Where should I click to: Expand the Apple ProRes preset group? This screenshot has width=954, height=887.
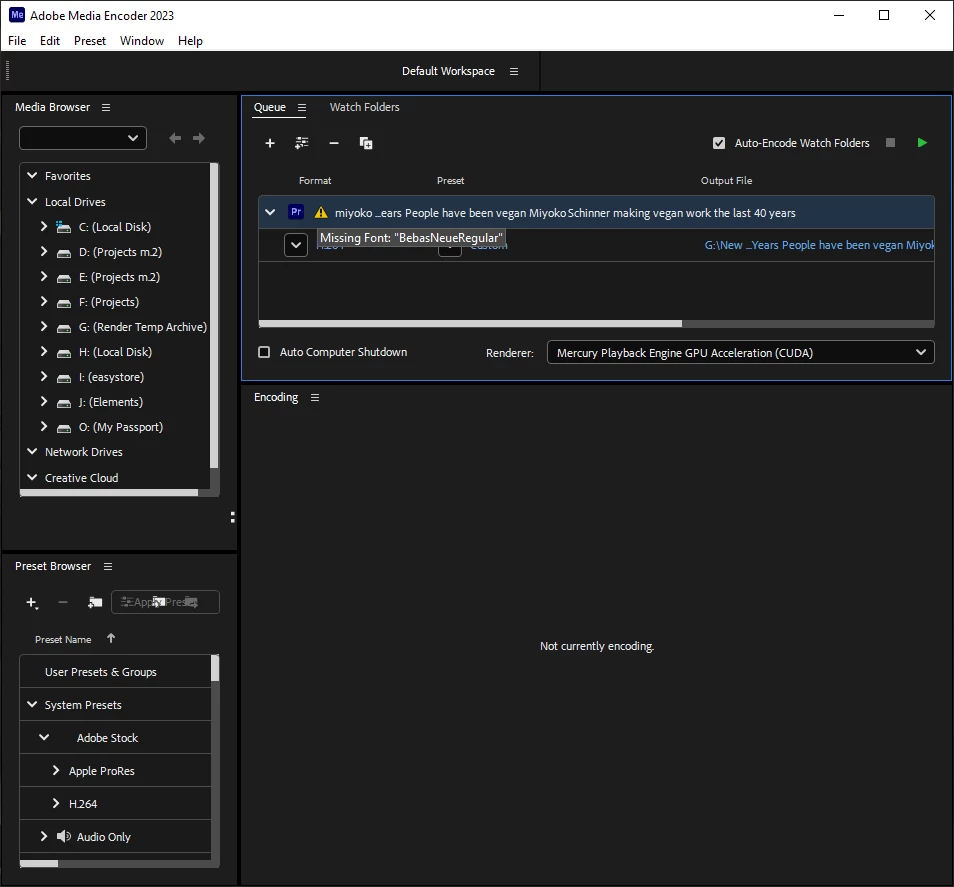pos(56,770)
